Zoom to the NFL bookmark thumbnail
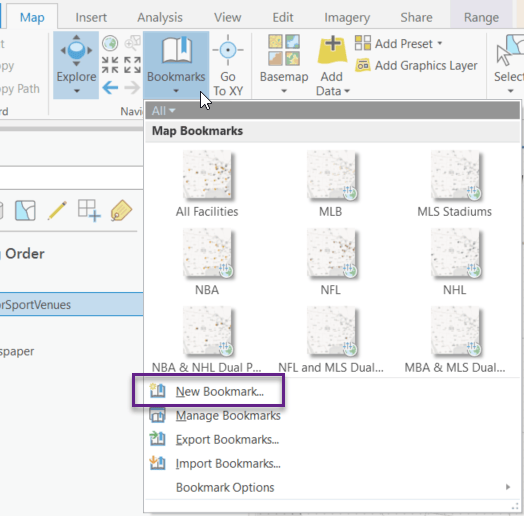The width and height of the screenshot is (524, 516). pos(331,253)
